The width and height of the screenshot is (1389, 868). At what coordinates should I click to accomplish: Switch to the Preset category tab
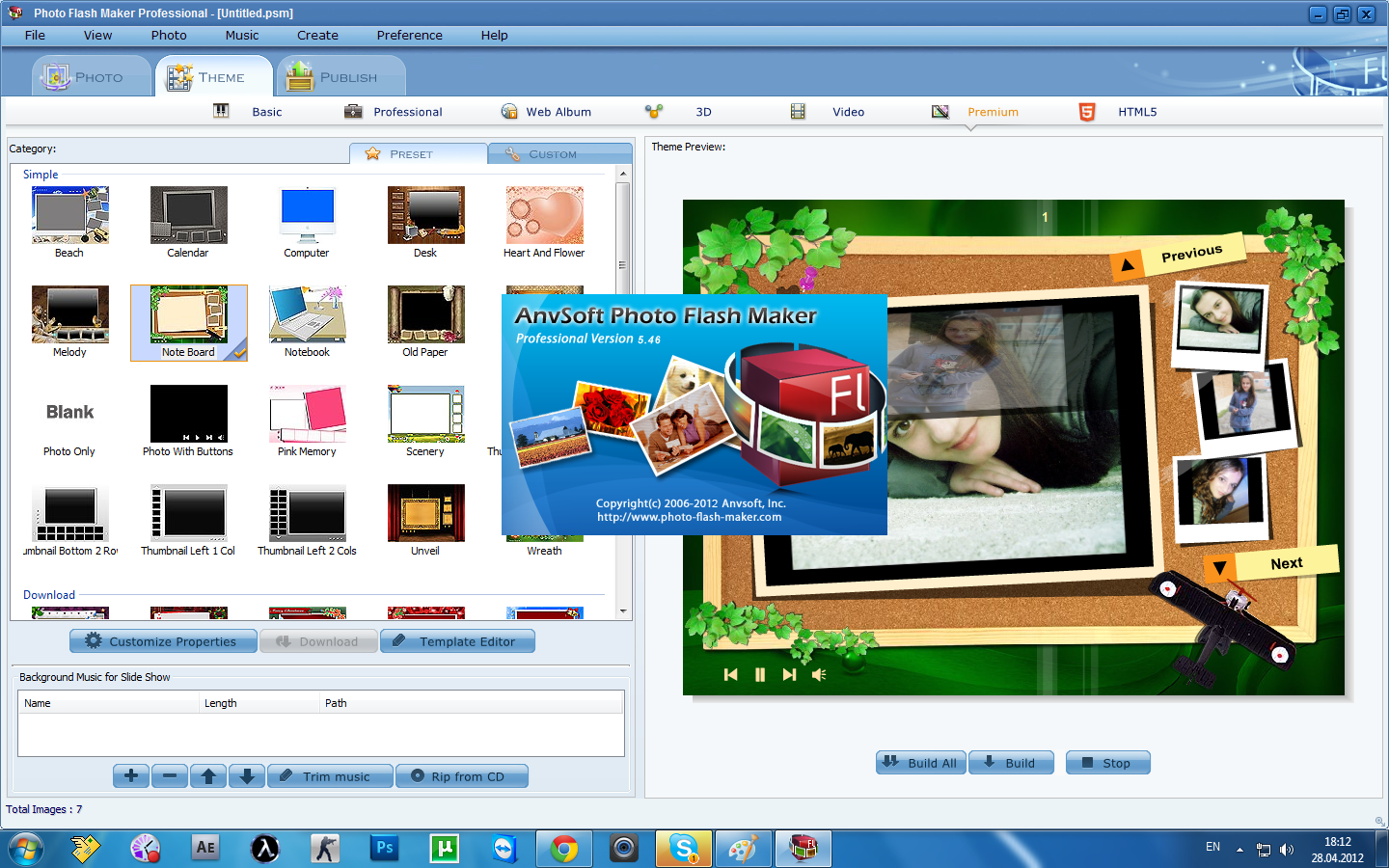click(419, 153)
